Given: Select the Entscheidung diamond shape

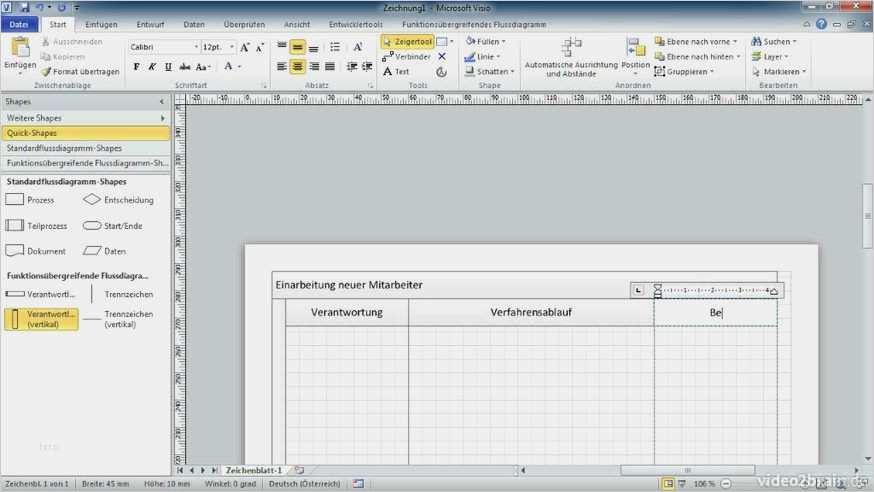Looking at the screenshot, I should [x=118, y=200].
